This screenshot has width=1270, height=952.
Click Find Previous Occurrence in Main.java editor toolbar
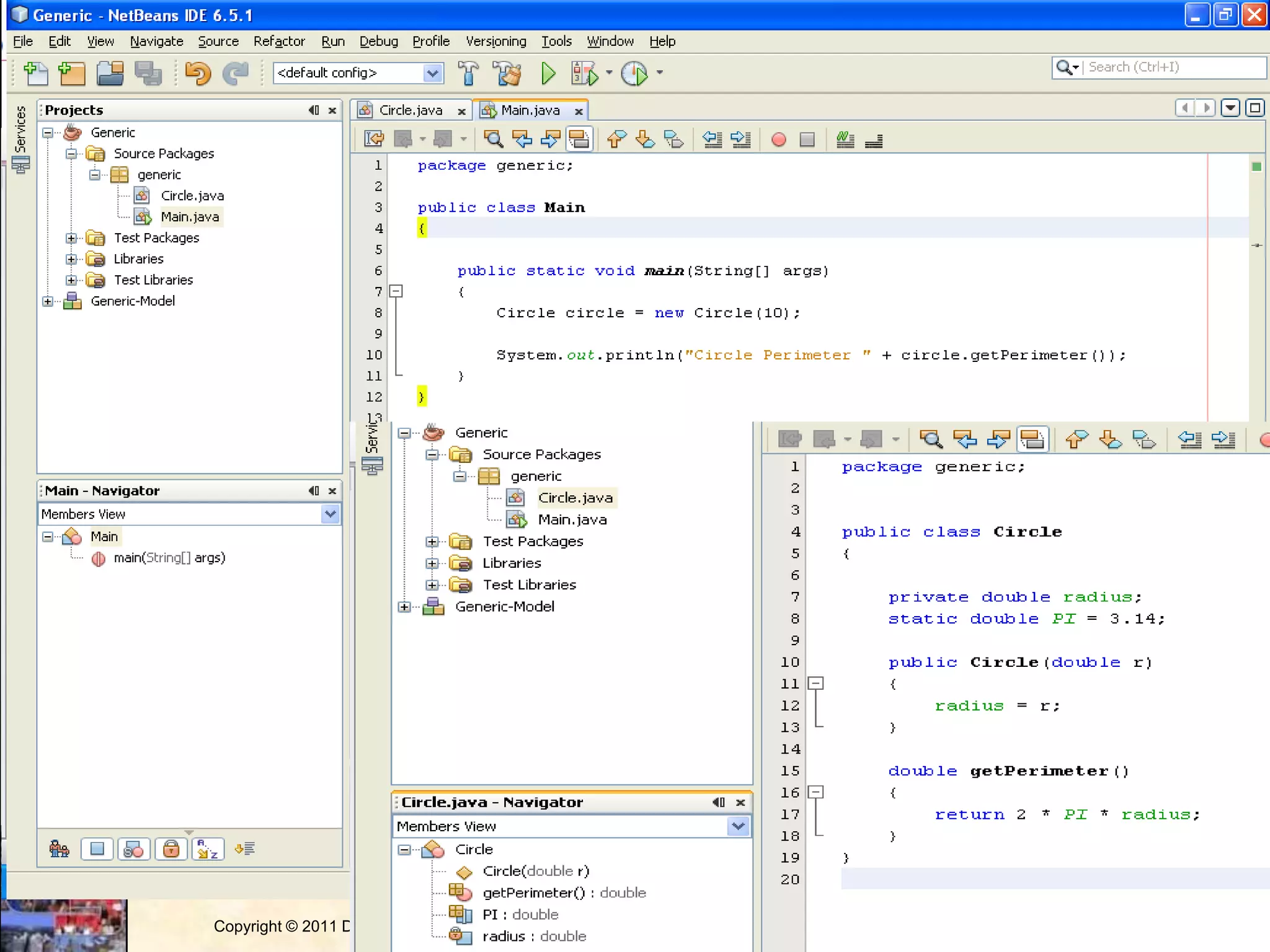[522, 139]
